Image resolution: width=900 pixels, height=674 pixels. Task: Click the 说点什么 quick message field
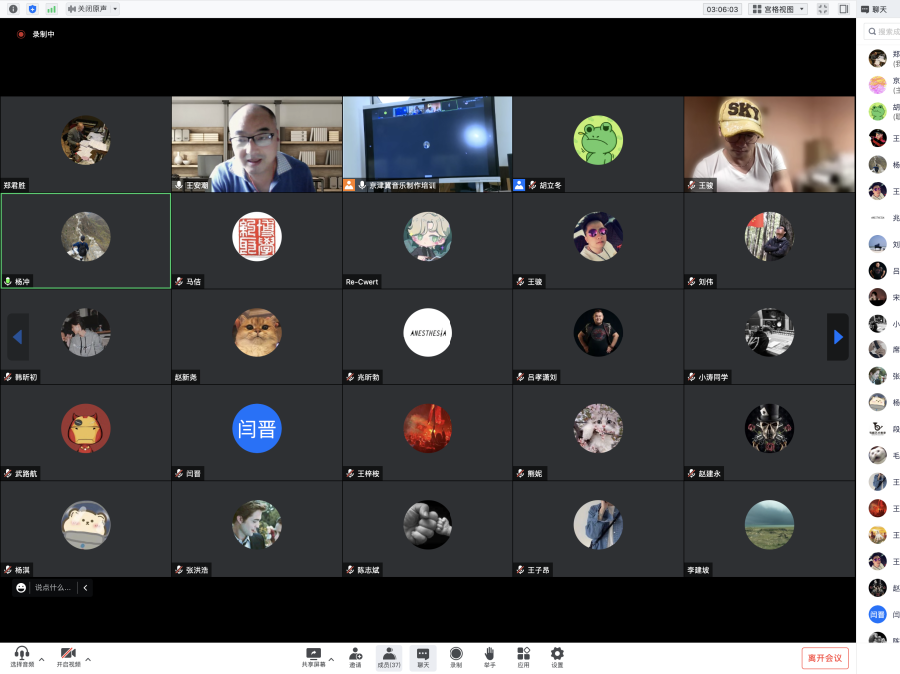[x=53, y=587]
